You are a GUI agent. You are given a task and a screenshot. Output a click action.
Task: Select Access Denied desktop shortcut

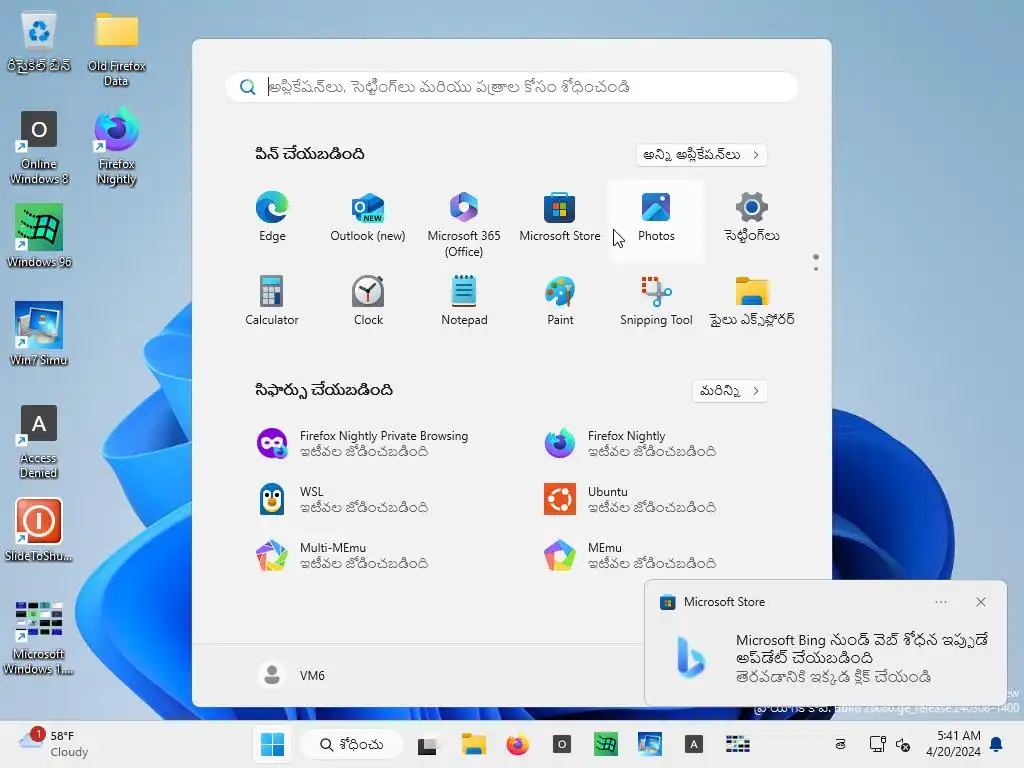click(x=39, y=442)
